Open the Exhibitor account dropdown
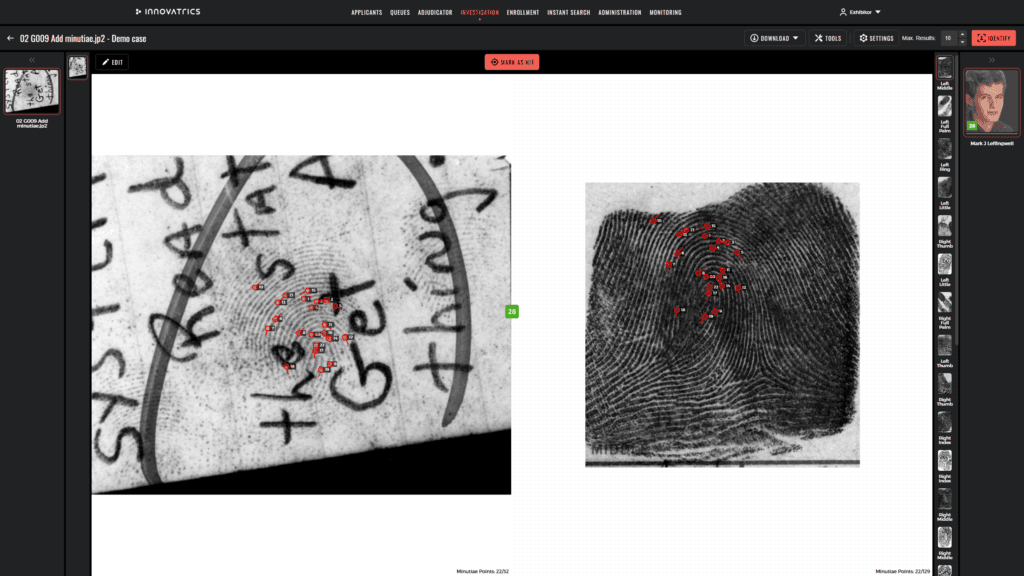This screenshot has width=1024, height=576. 860,12
